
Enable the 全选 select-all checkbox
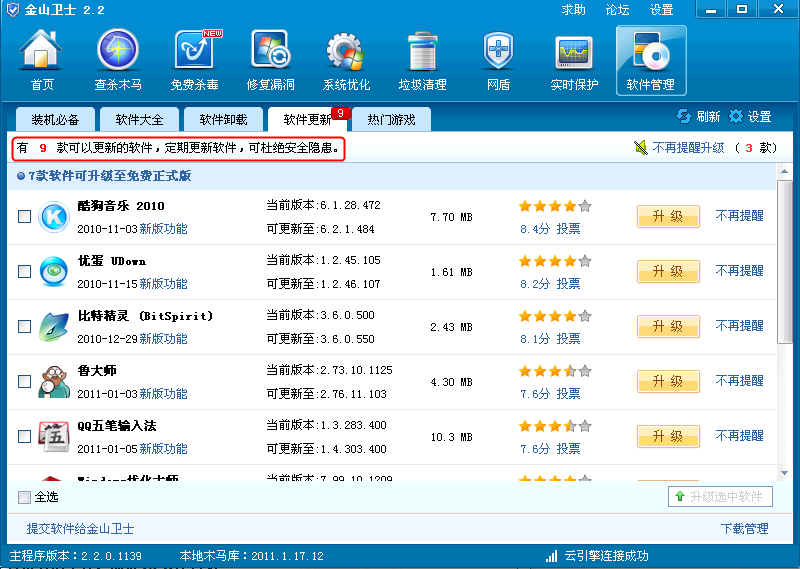25,497
